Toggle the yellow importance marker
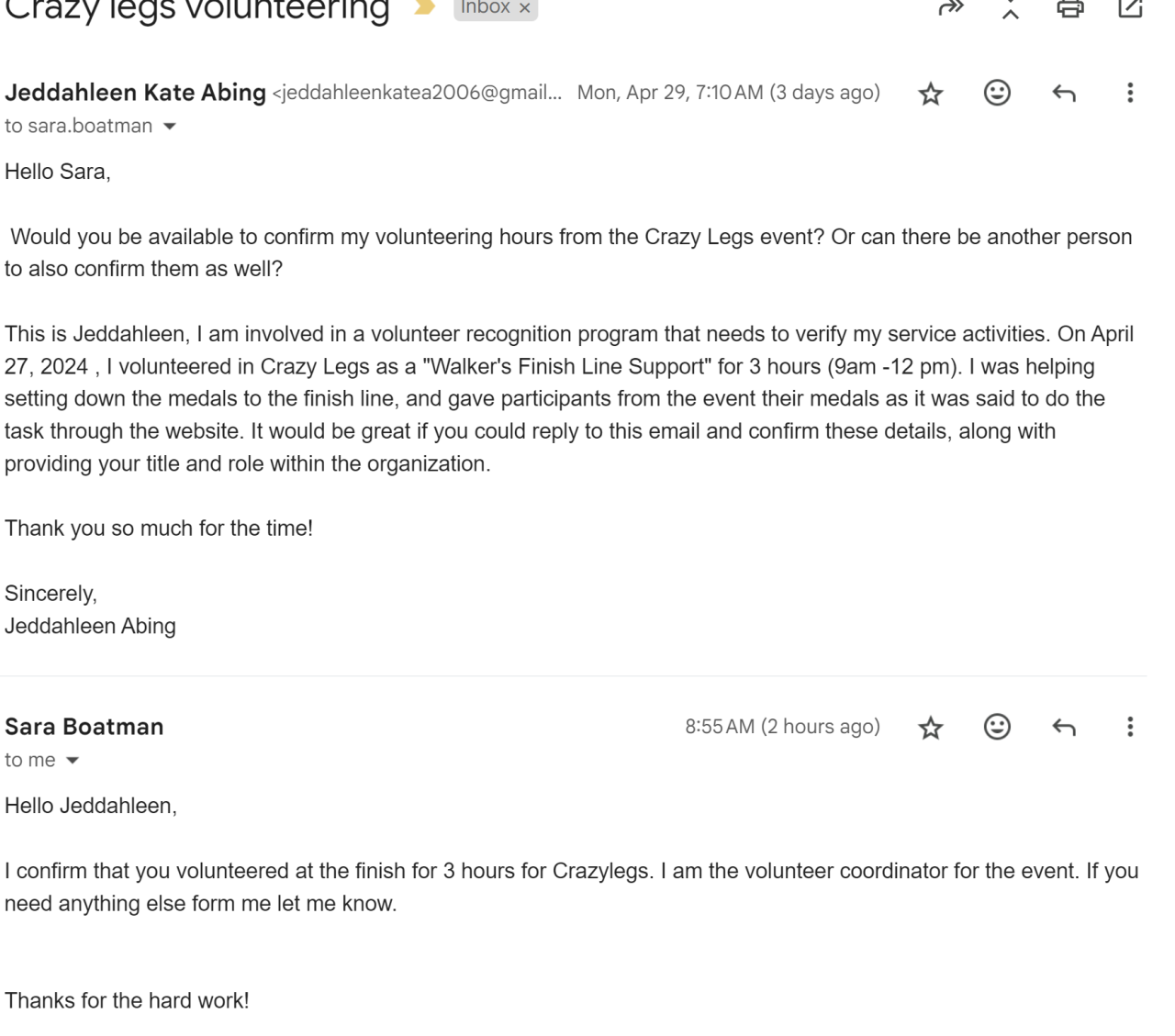The height and width of the screenshot is (1036, 1175). [x=423, y=8]
